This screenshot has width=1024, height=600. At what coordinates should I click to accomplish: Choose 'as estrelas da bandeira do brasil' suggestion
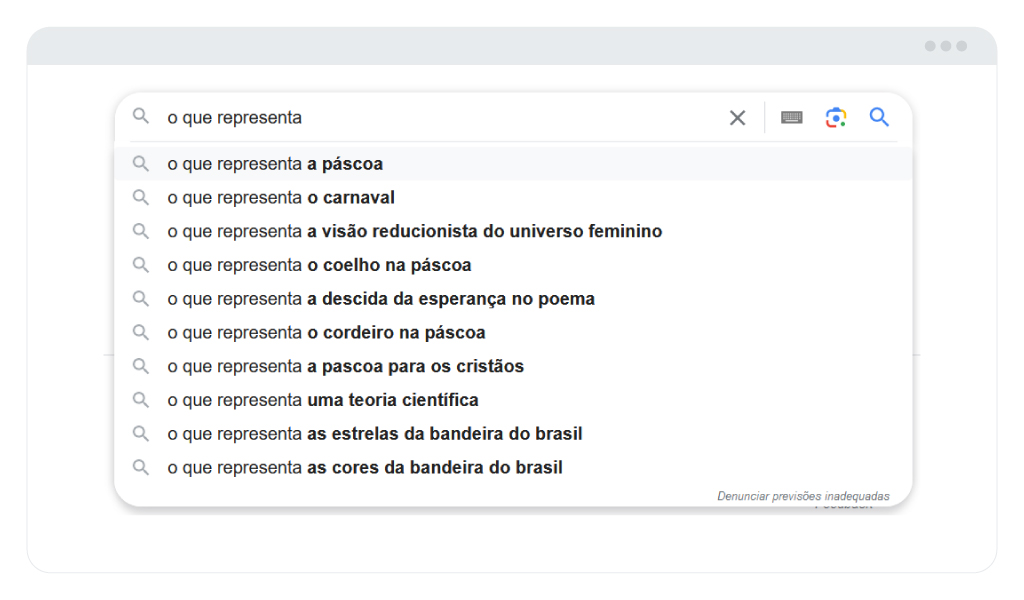click(x=513, y=434)
